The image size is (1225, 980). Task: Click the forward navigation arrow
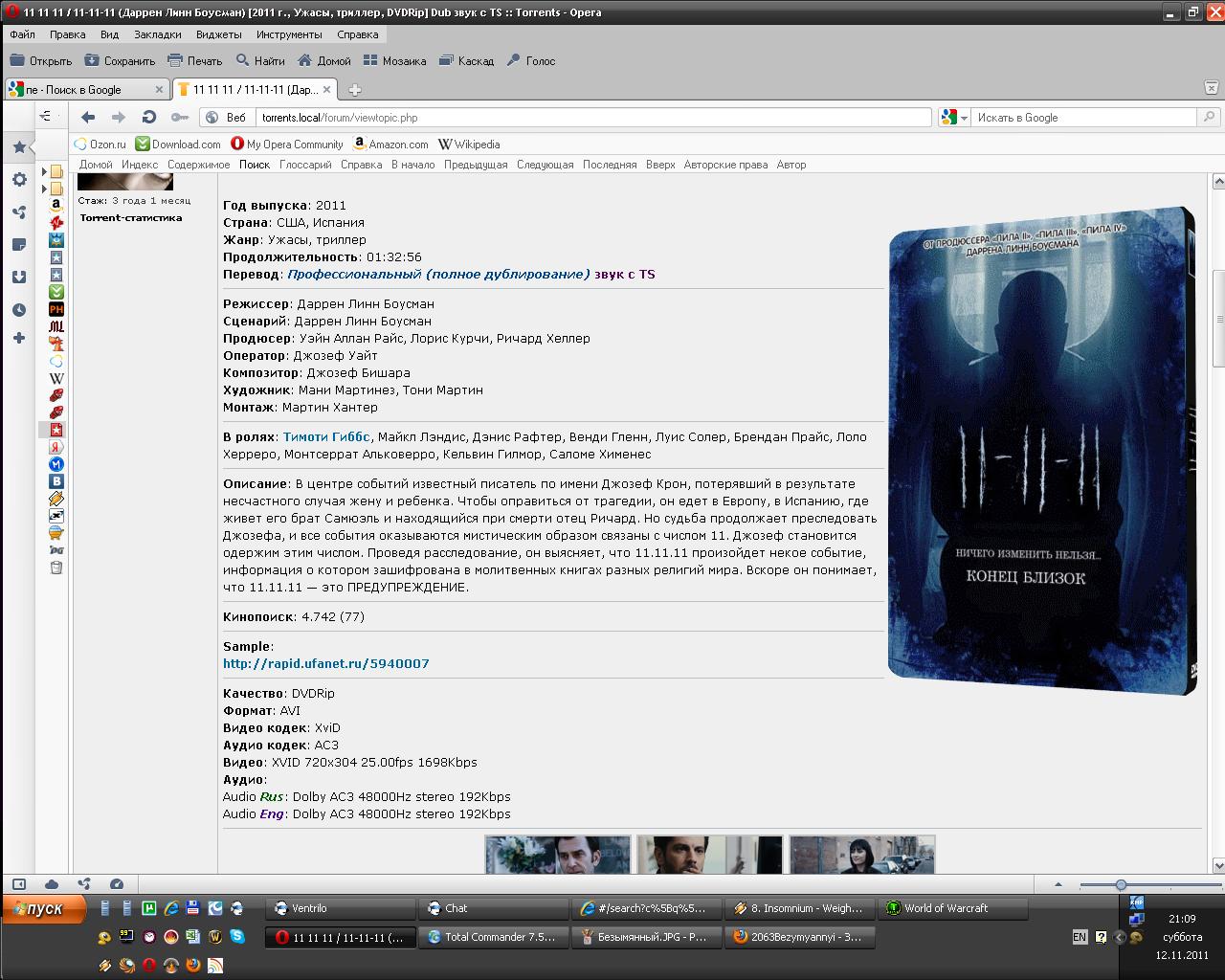point(119,117)
